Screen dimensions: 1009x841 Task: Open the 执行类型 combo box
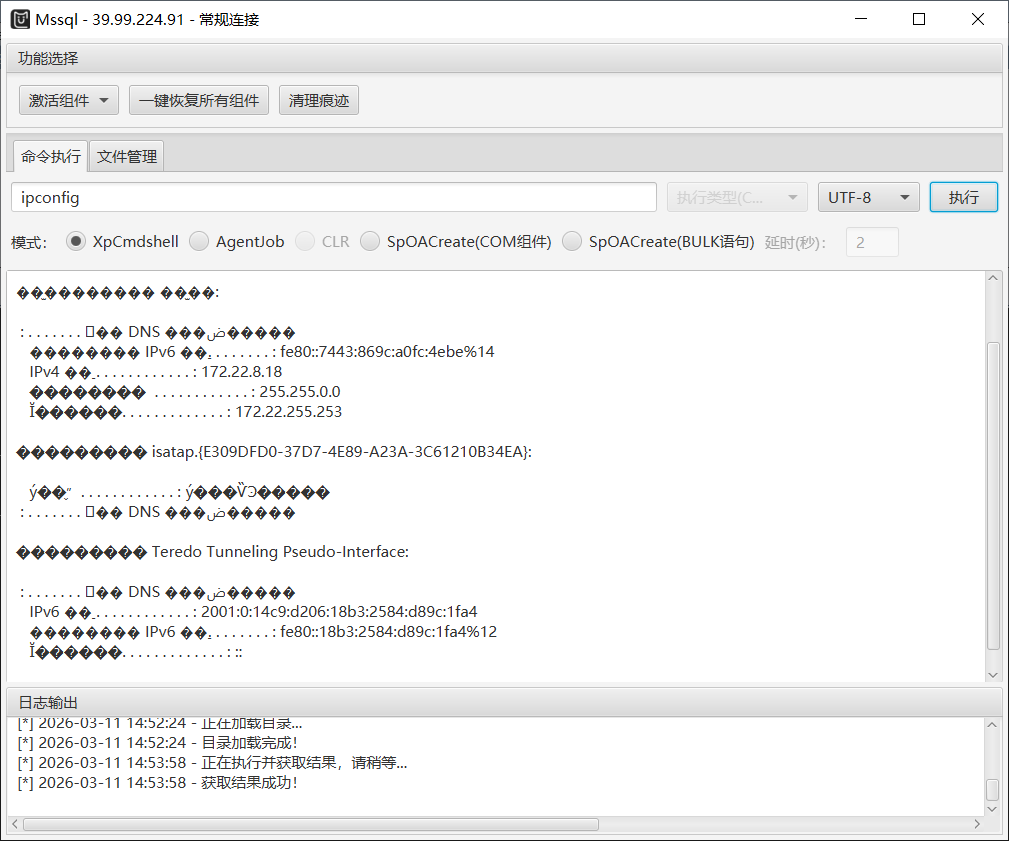(x=737, y=197)
